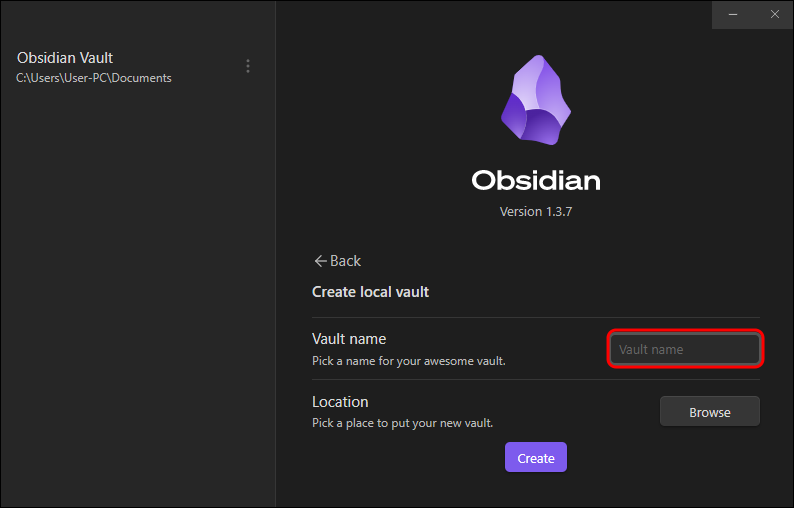
Task: Go back via the Back link text
Action: click(x=346, y=261)
